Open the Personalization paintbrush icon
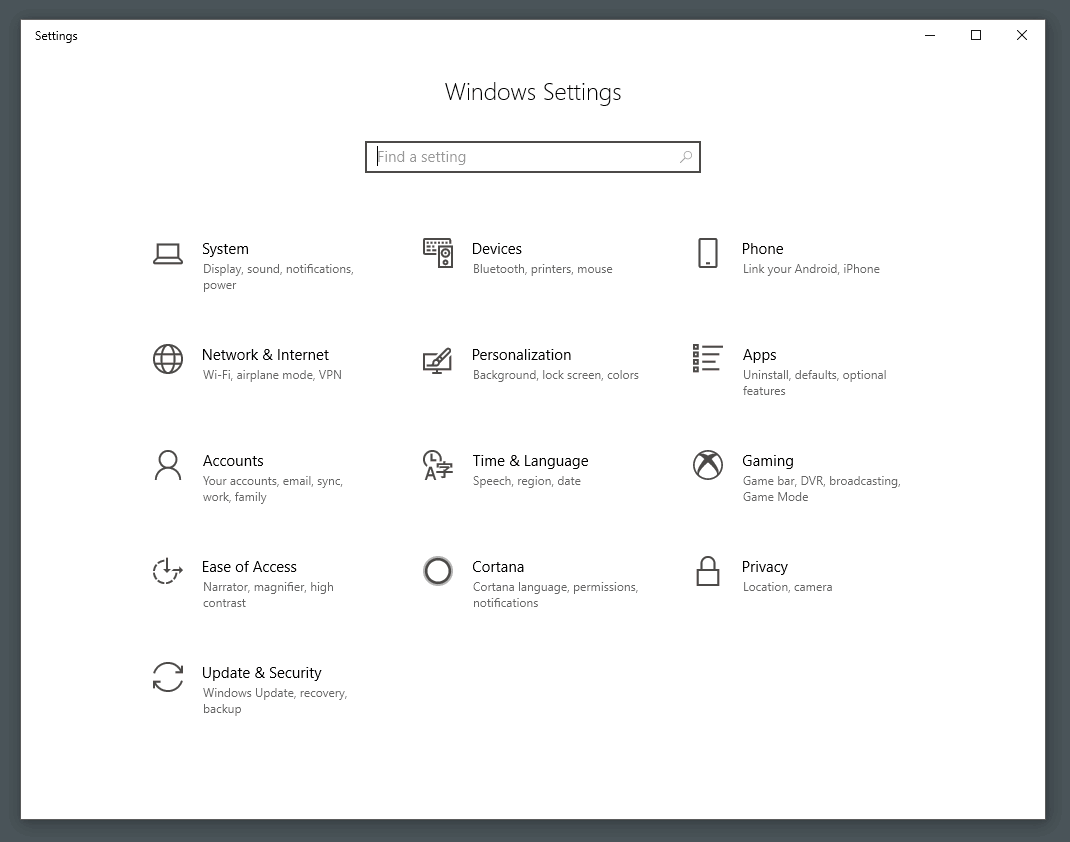This screenshot has width=1070, height=842. pyautogui.click(x=437, y=360)
